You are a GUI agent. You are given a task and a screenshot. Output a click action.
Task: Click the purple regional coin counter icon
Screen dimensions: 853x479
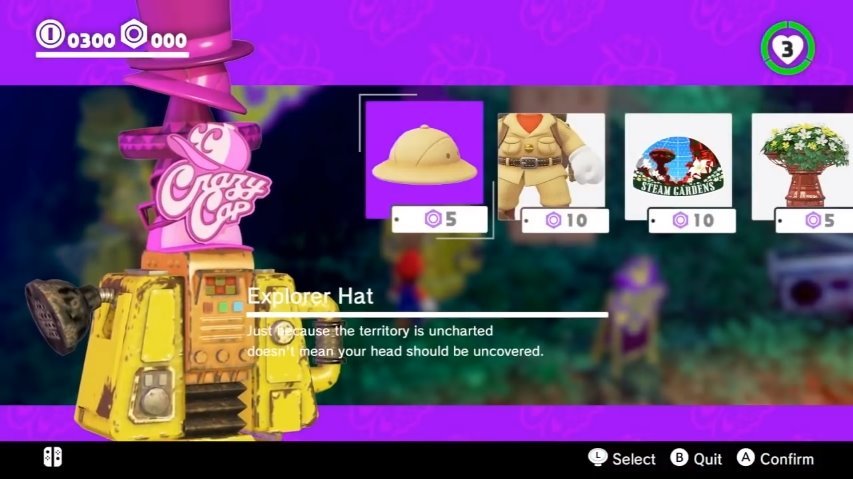click(x=134, y=34)
